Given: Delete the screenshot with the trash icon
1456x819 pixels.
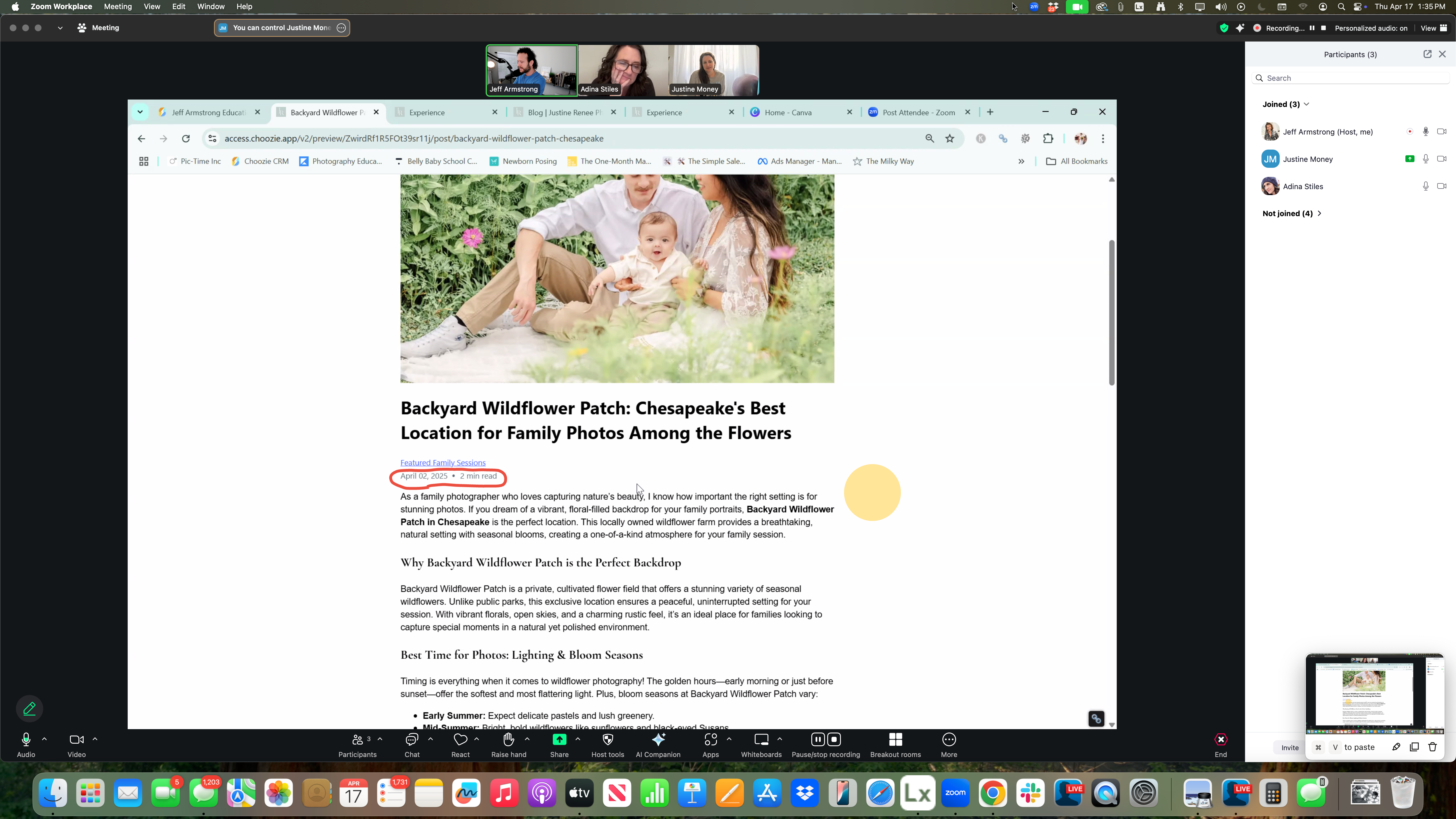Looking at the screenshot, I should pos(1432,747).
